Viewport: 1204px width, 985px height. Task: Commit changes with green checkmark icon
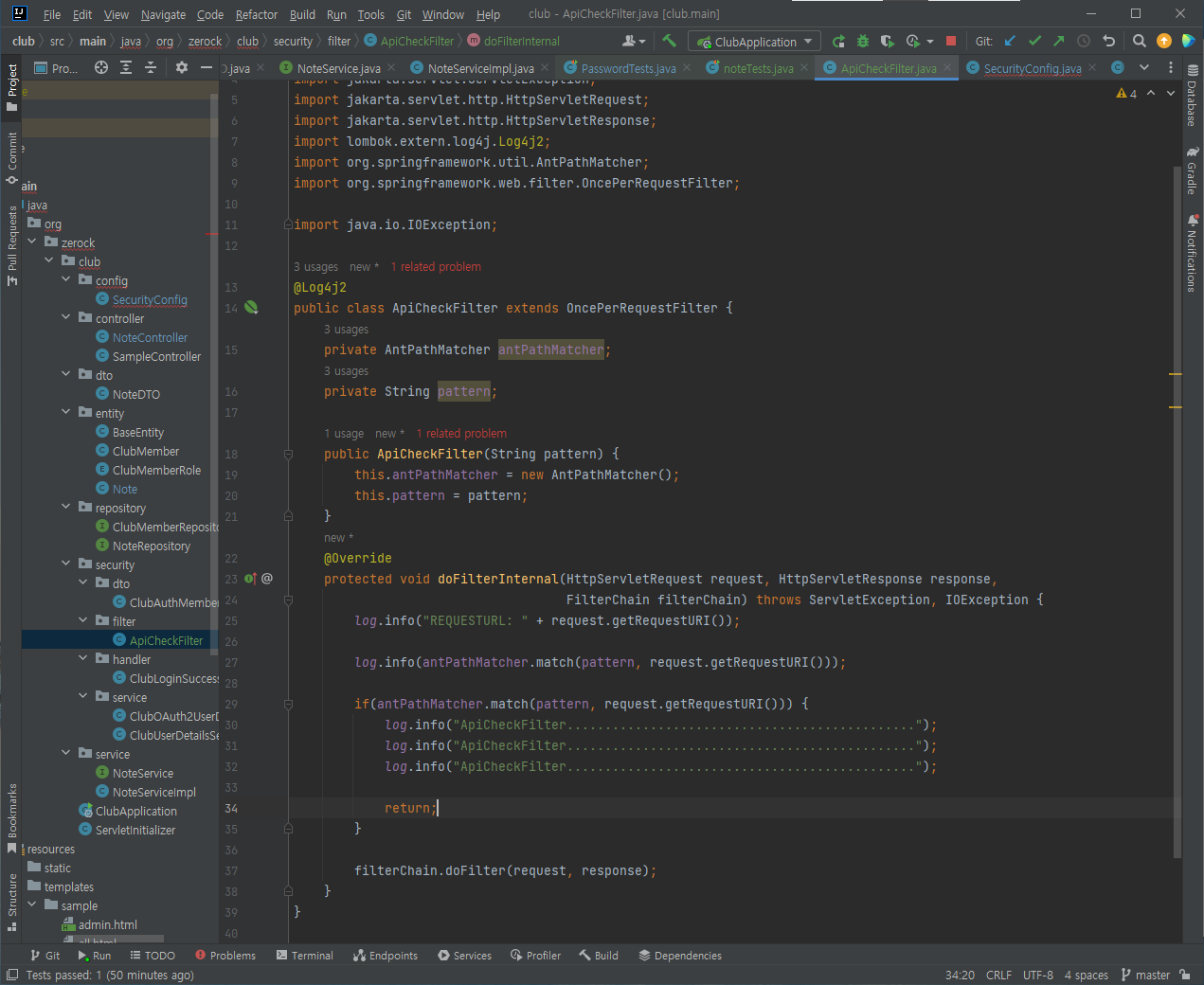1034,41
